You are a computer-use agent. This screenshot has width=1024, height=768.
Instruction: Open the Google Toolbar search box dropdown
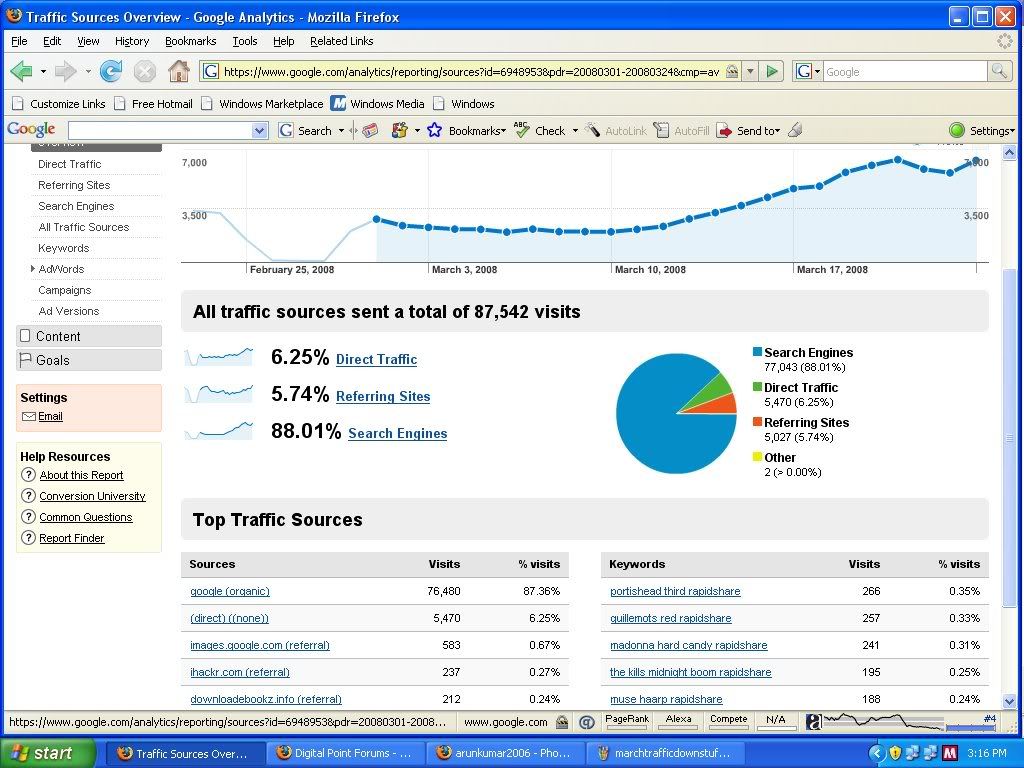click(260, 131)
